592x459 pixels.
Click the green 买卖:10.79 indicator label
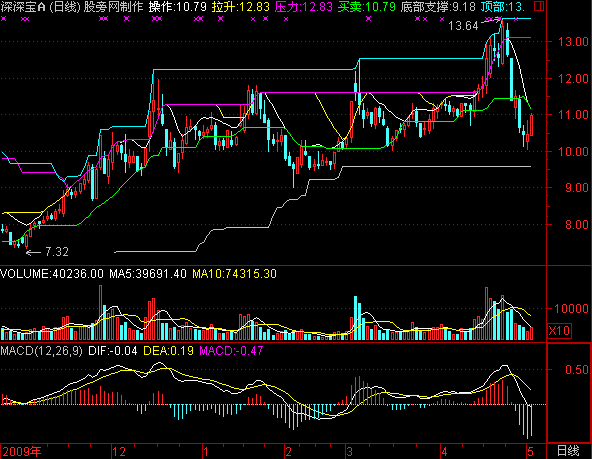(x=366, y=6)
